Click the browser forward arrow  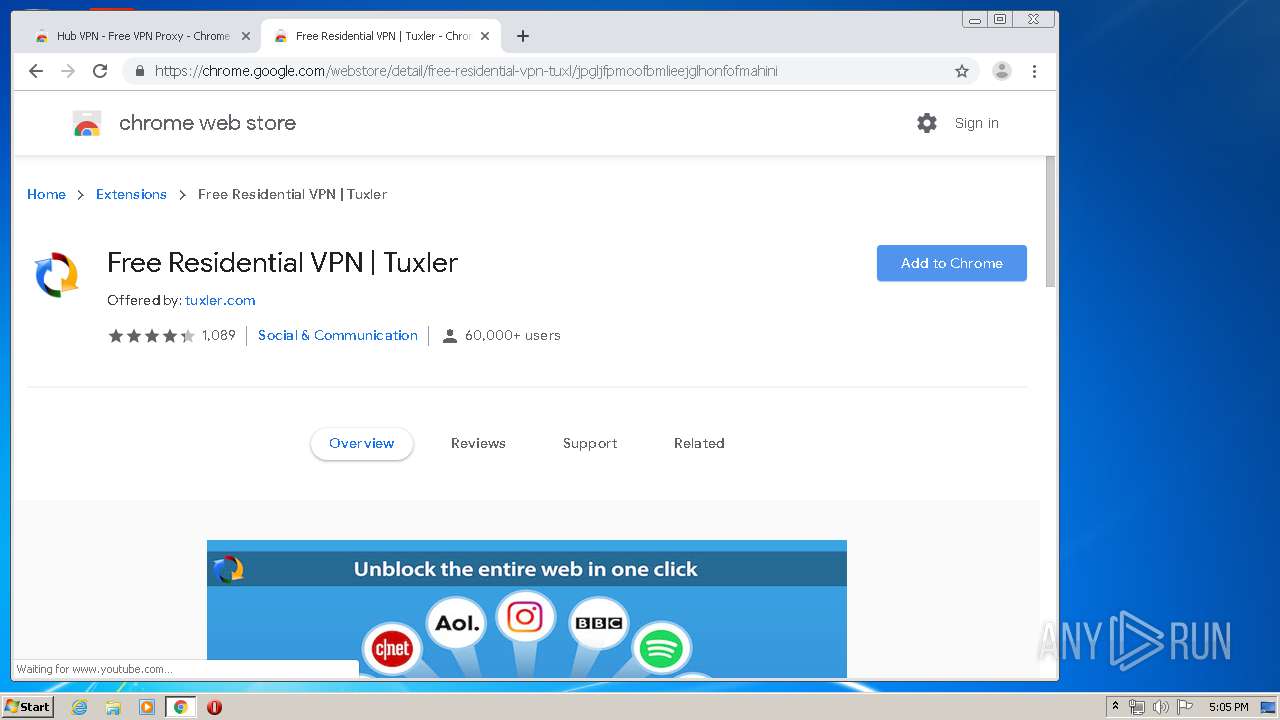[x=68, y=71]
